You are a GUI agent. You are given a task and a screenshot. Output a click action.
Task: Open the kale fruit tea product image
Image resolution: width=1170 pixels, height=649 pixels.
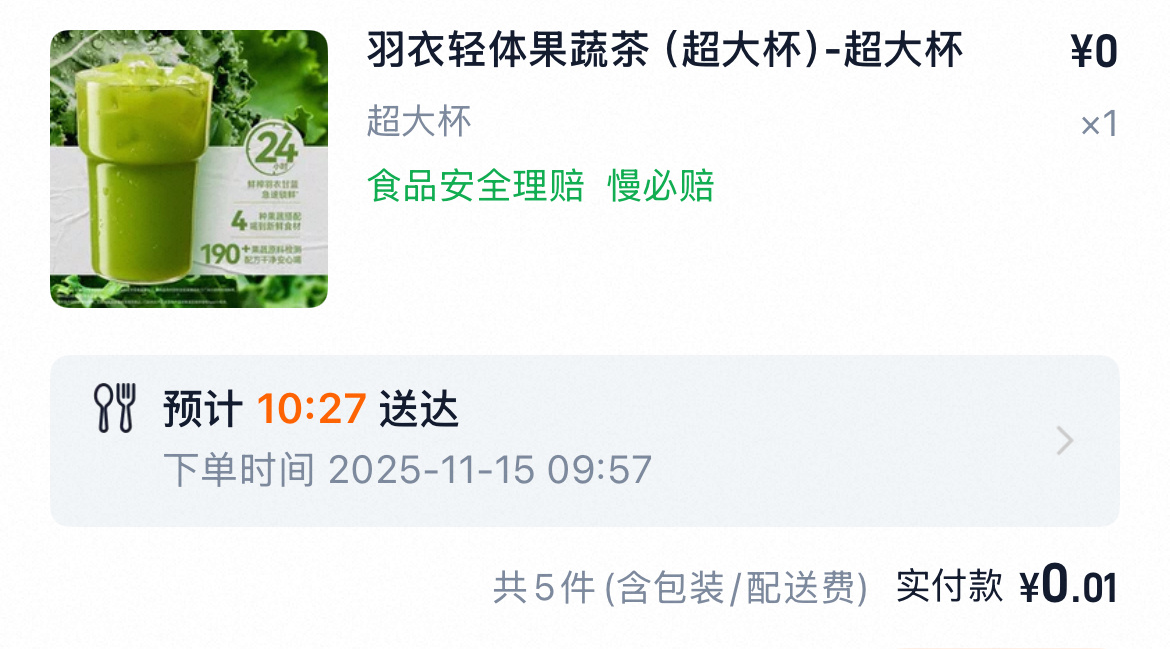[x=189, y=169]
